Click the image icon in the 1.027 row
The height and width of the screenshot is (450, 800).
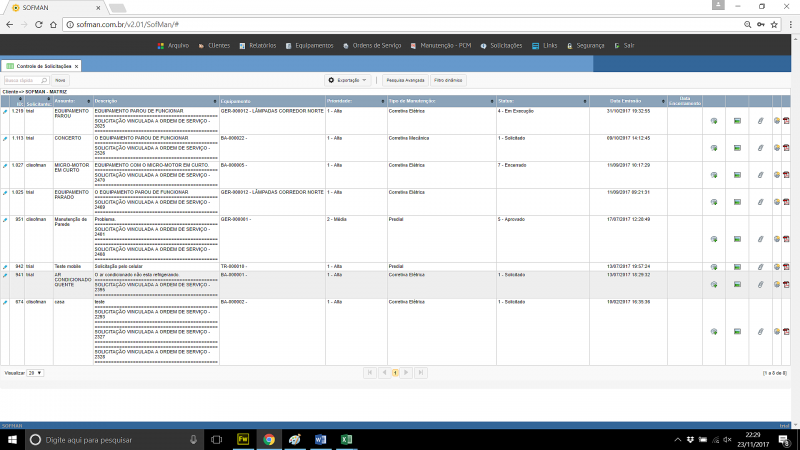click(737, 175)
